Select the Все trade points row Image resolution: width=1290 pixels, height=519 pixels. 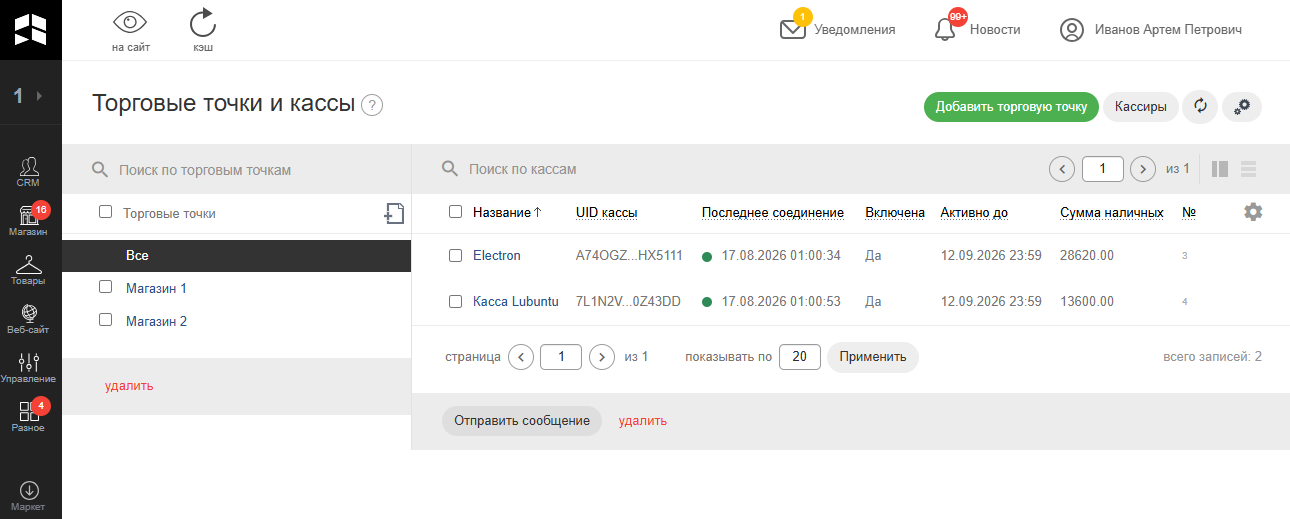(237, 256)
